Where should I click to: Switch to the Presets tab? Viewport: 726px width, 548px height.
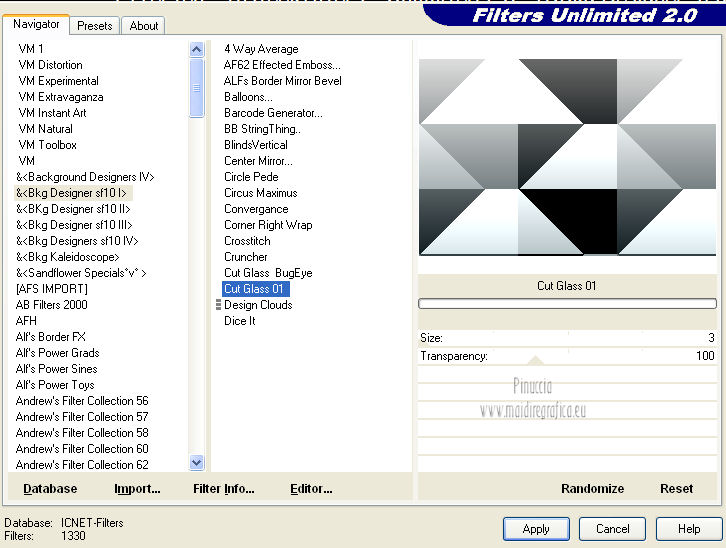pyautogui.click(x=94, y=25)
